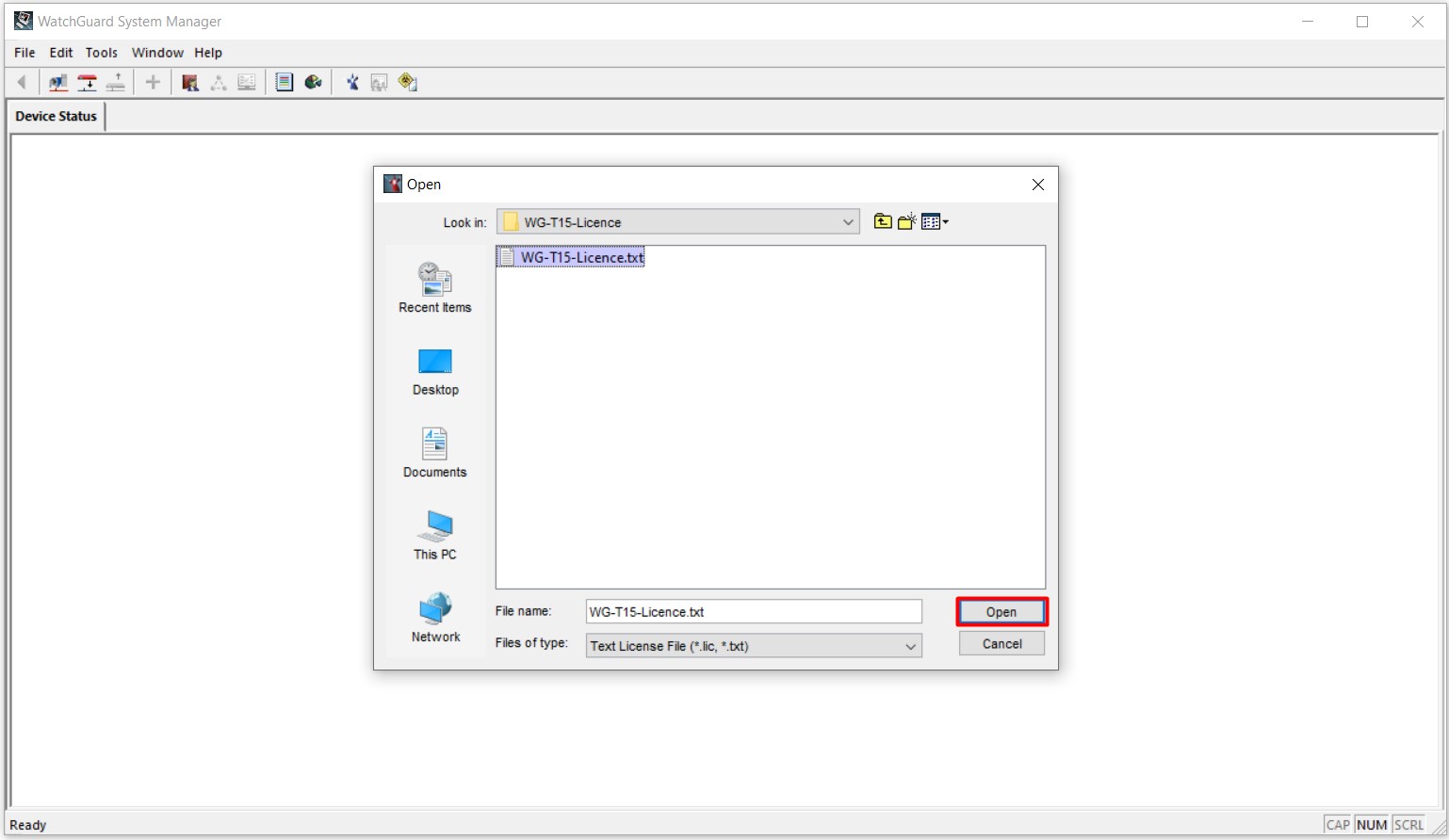Image resolution: width=1449 pixels, height=840 pixels.
Task: Click the SCRL indicator in the status bar
Action: [x=1408, y=825]
